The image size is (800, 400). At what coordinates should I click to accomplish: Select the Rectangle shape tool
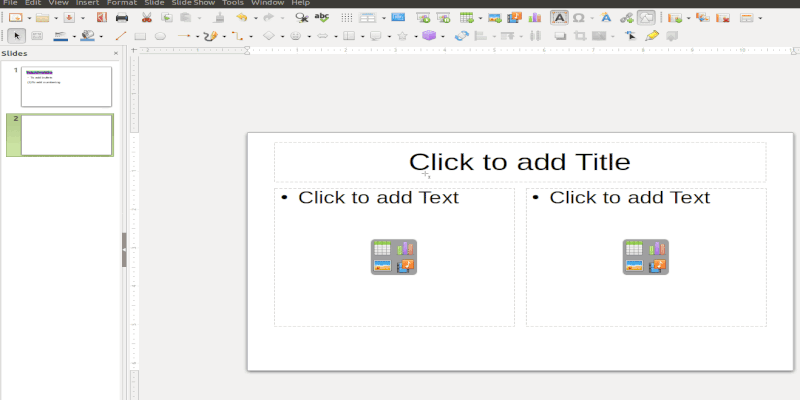click(x=140, y=36)
